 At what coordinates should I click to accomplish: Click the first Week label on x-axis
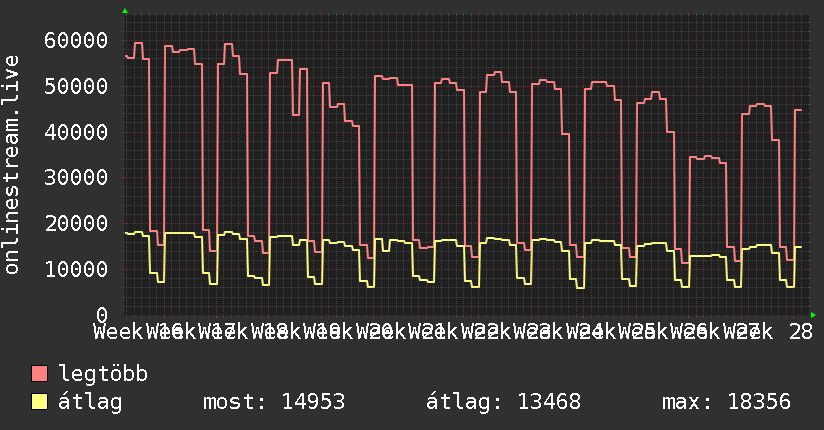(118, 332)
